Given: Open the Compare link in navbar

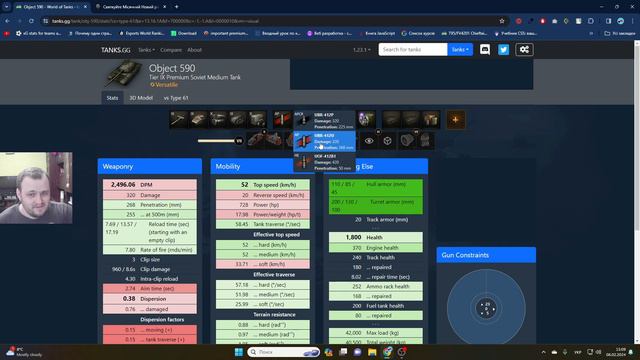Looking at the screenshot, I should [171, 50].
